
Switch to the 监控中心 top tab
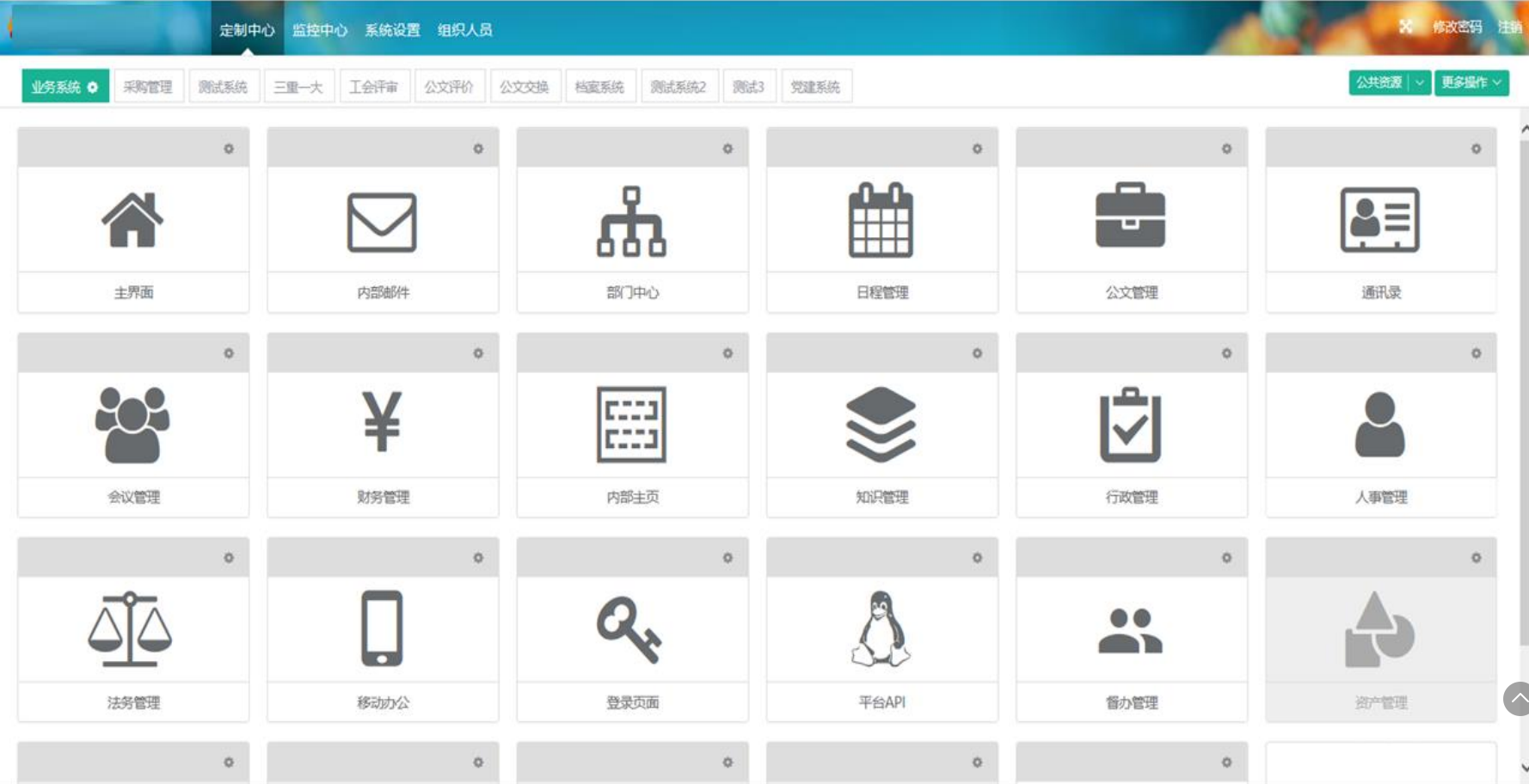320,30
